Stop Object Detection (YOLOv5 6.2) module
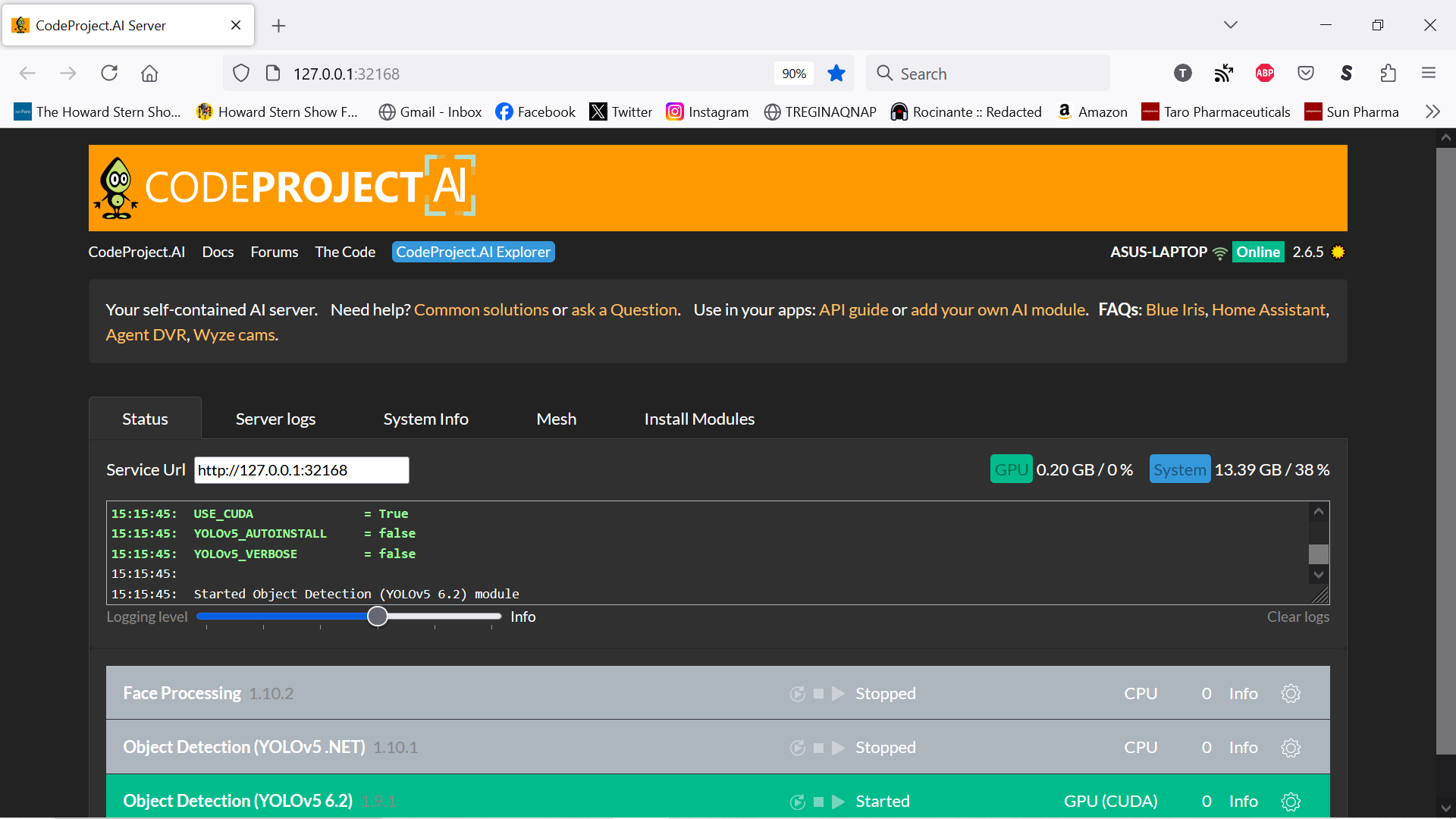The height and width of the screenshot is (819, 1456). tap(819, 802)
